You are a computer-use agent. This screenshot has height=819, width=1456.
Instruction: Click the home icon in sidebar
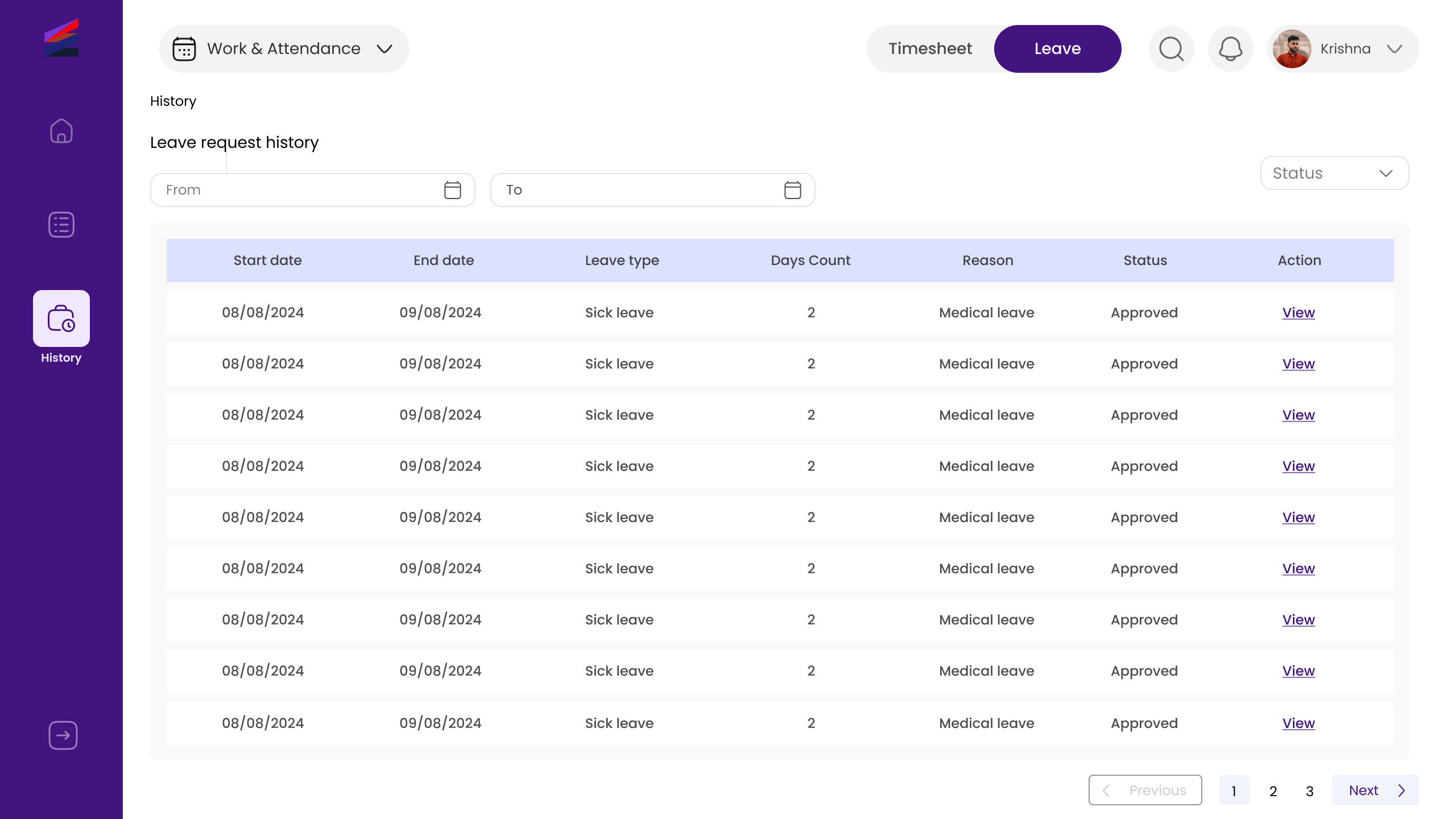pos(61,131)
